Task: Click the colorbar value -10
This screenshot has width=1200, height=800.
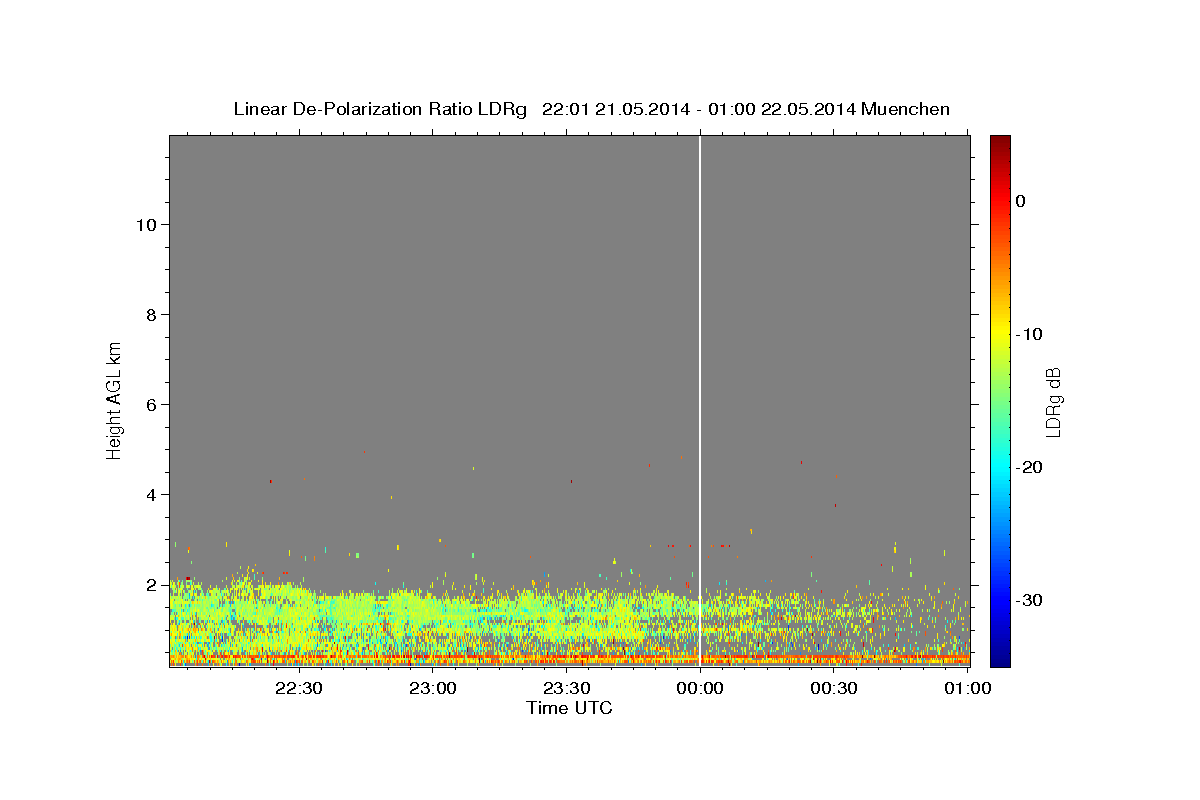Action: click(x=1029, y=334)
